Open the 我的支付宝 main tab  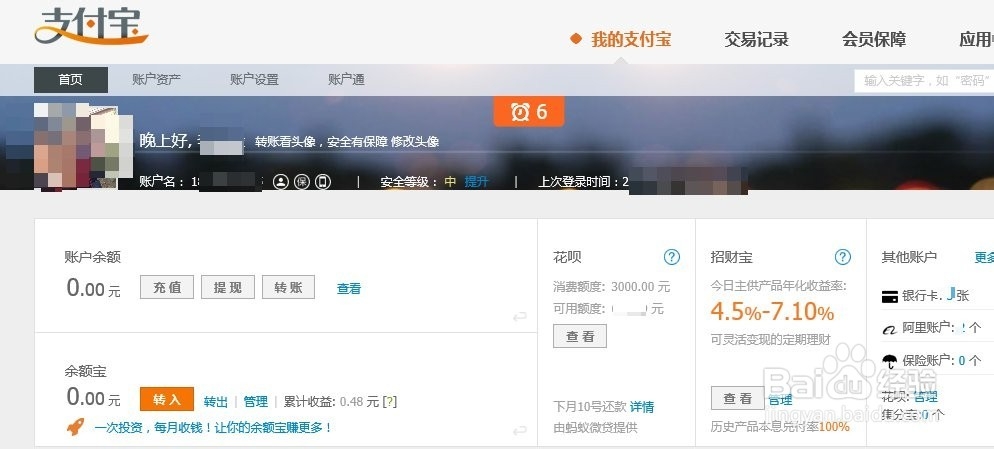(x=631, y=39)
